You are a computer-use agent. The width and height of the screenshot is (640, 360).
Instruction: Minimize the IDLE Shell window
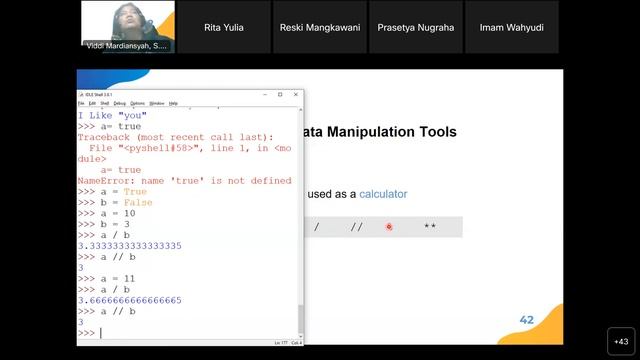click(265, 94)
